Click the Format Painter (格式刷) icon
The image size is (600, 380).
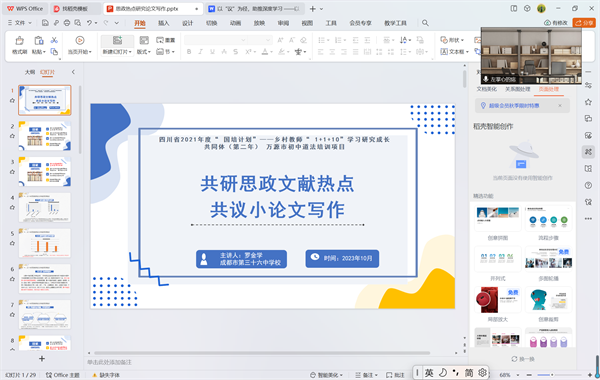click(19, 40)
